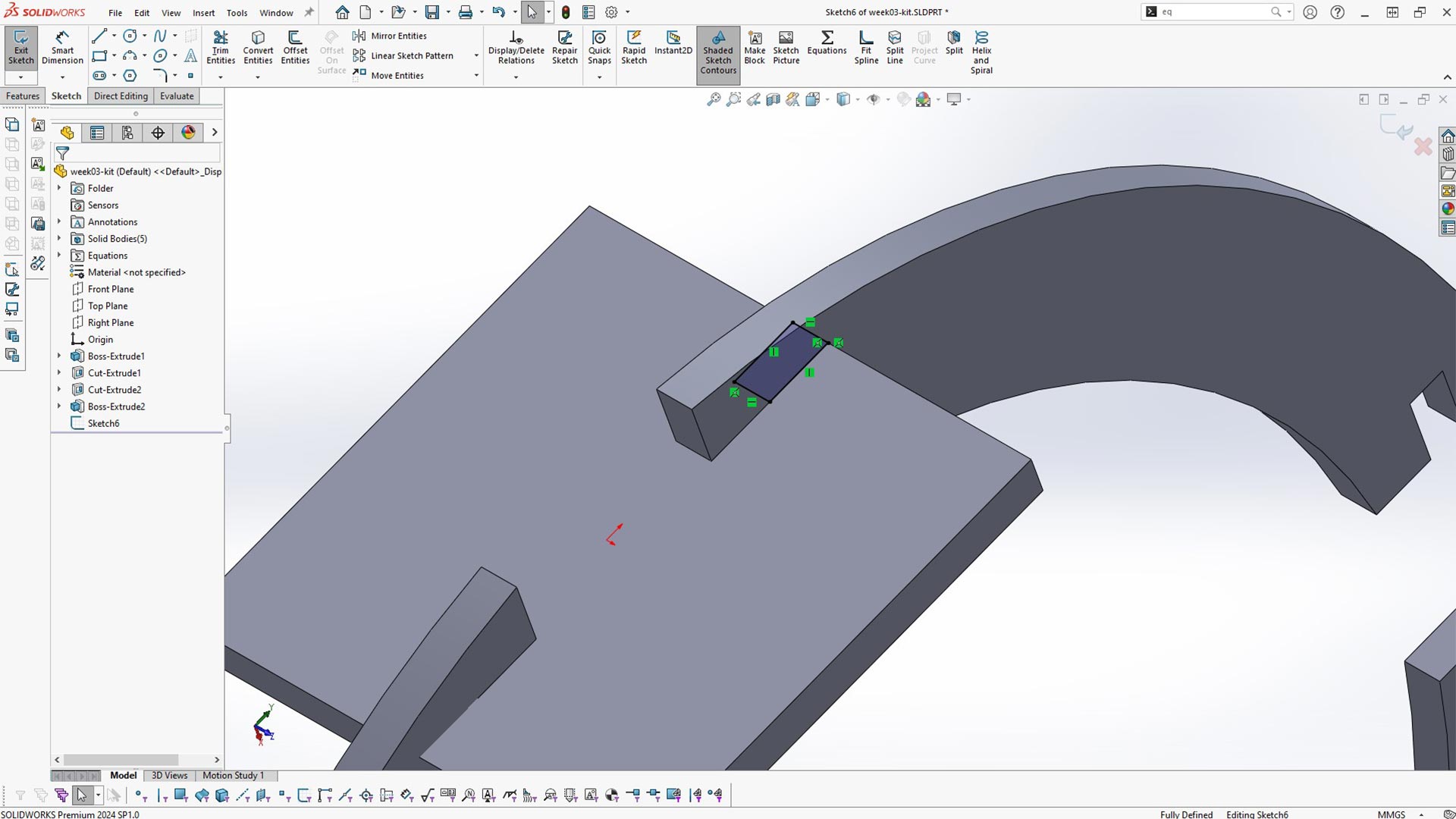This screenshot has height=819, width=1456.
Task: Open DimXpertManager tab
Action: [x=158, y=133]
